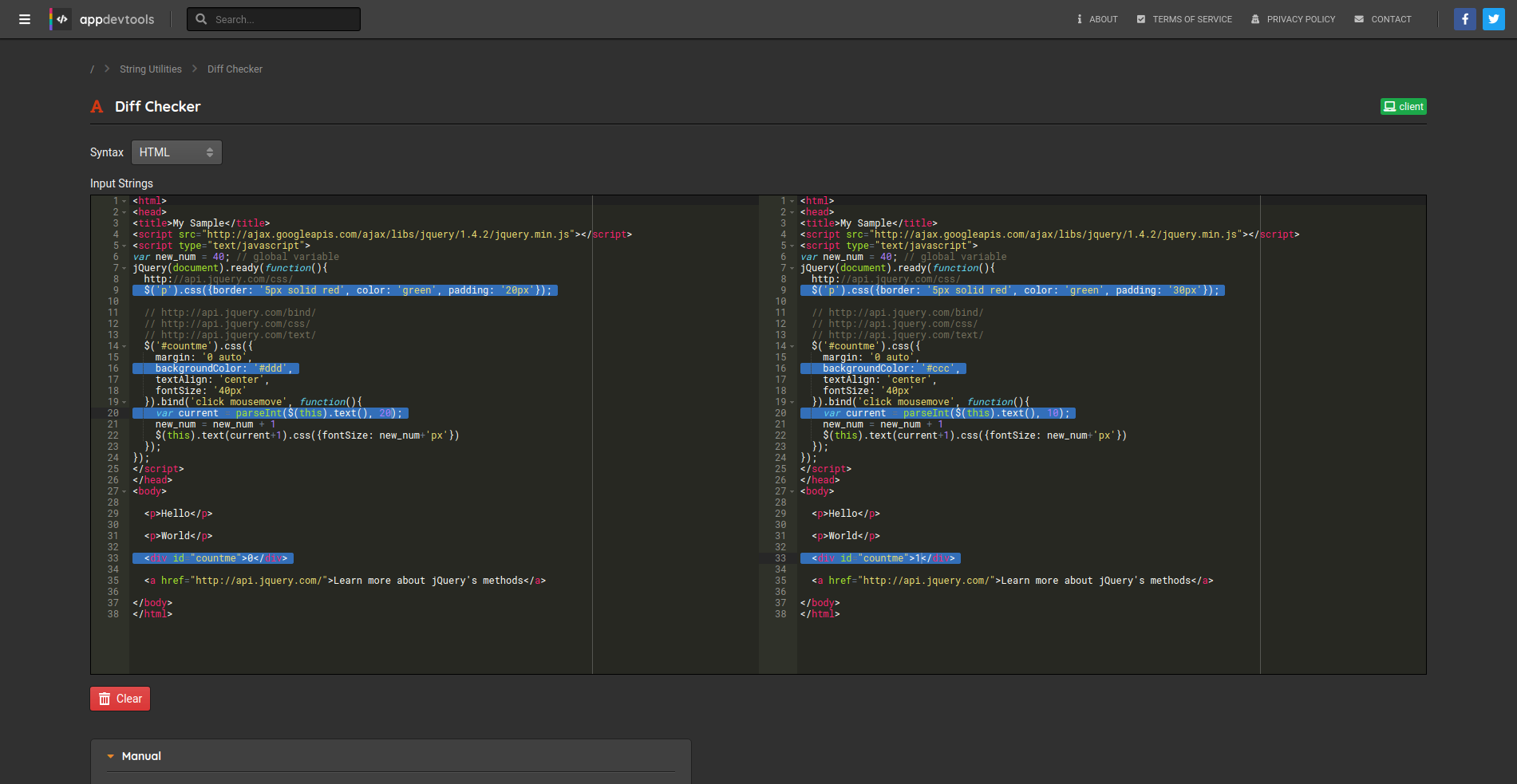Image resolution: width=1517 pixels, height=784 pixels.
Task: Open the Facebook page icon
Action: click(1464, 19)
